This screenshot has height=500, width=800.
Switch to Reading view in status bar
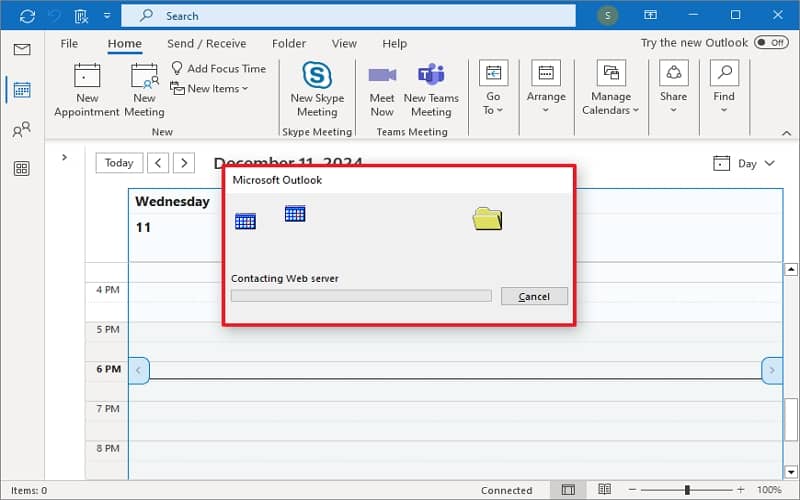coord(604,490)
